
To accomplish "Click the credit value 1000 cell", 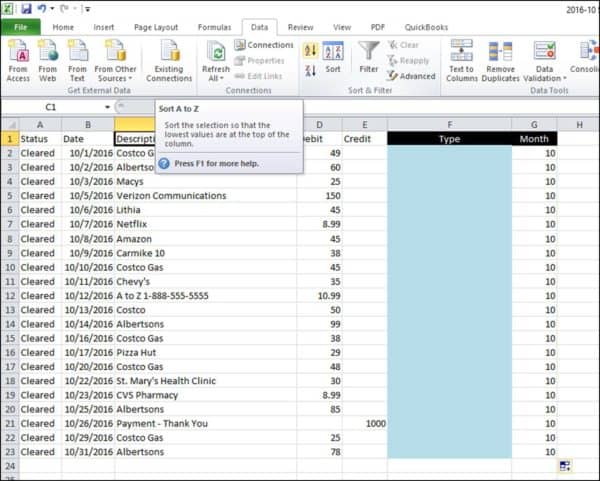I will [365, 423].
